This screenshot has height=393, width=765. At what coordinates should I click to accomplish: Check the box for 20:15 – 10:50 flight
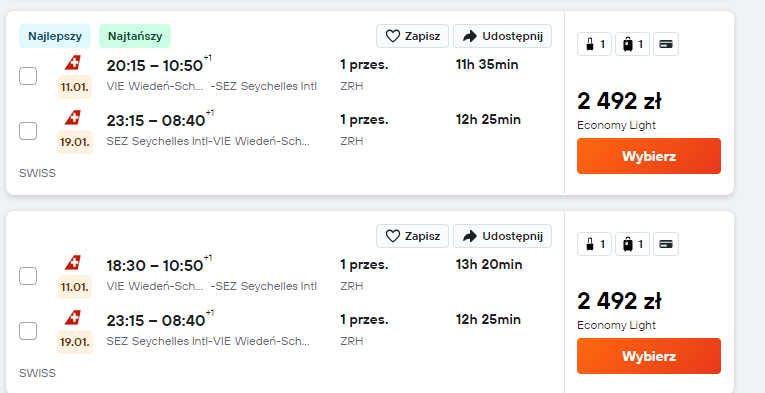(x=28, y=76)
